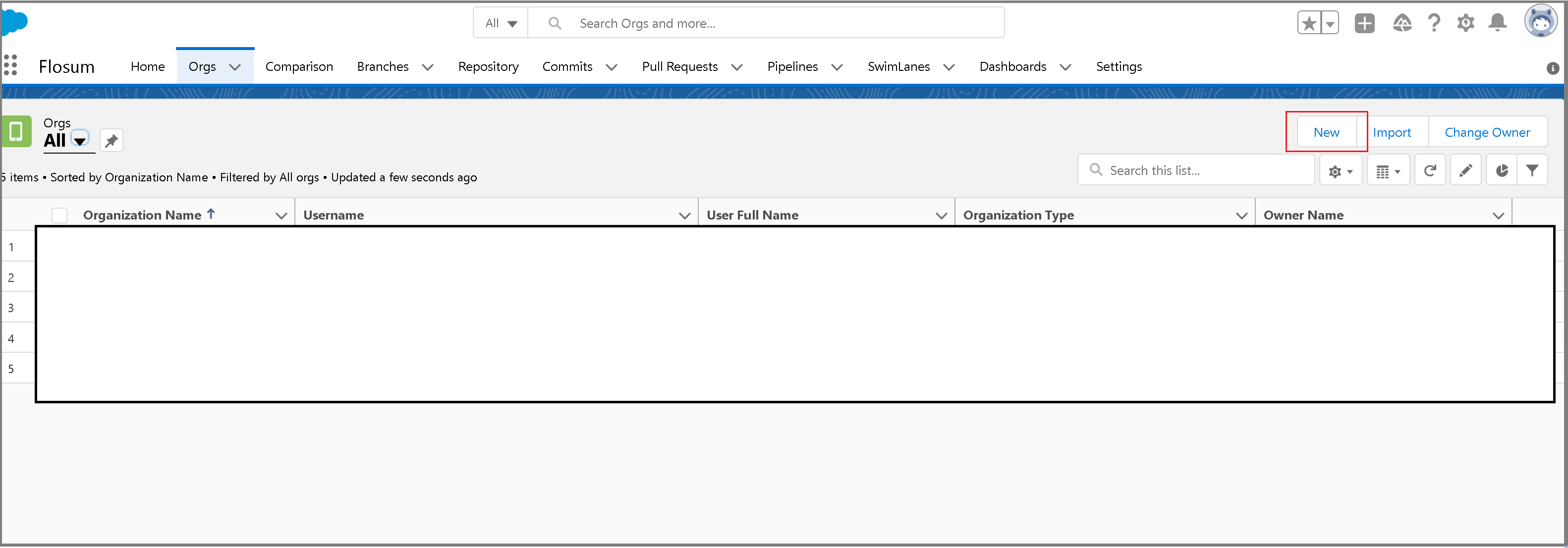Show the list charts panel
Viewport: 1568px width, 548px height.
pyautogui.click(x=1502, y=171)
